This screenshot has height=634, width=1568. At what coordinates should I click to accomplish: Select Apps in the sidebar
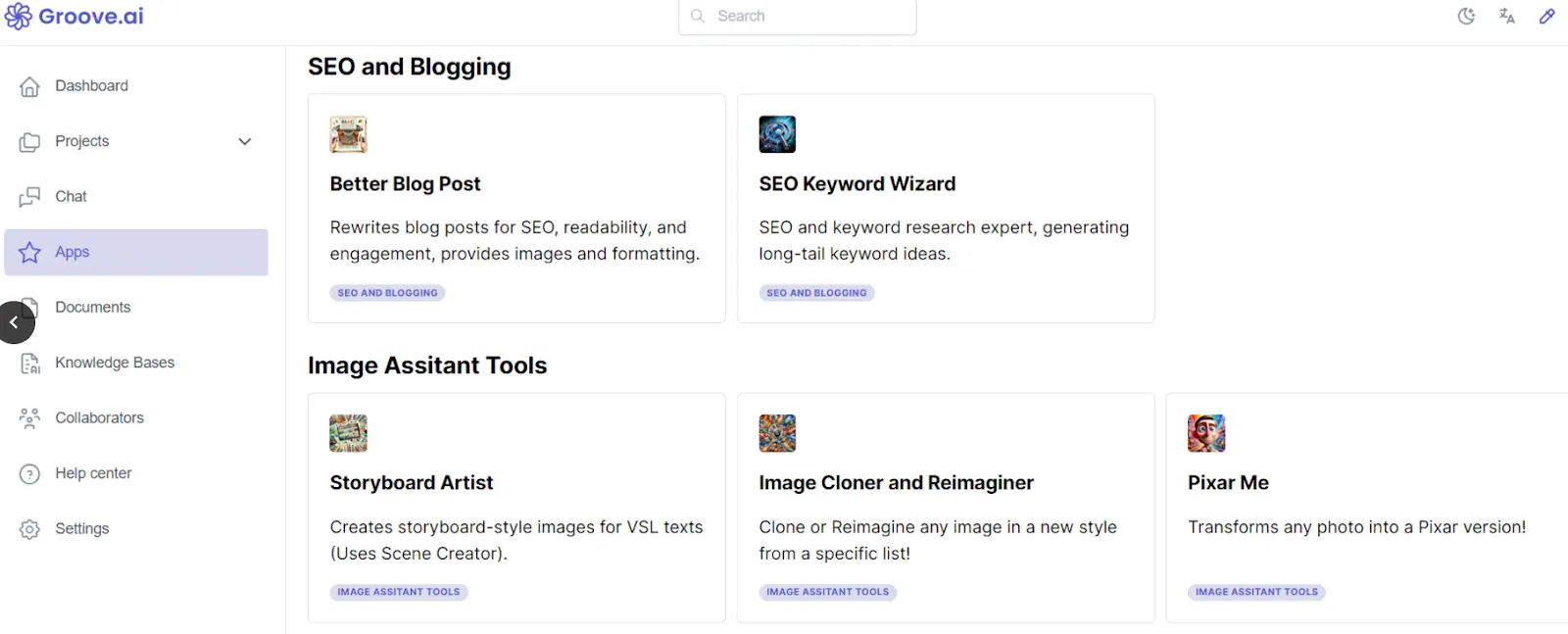coord(136,253)
